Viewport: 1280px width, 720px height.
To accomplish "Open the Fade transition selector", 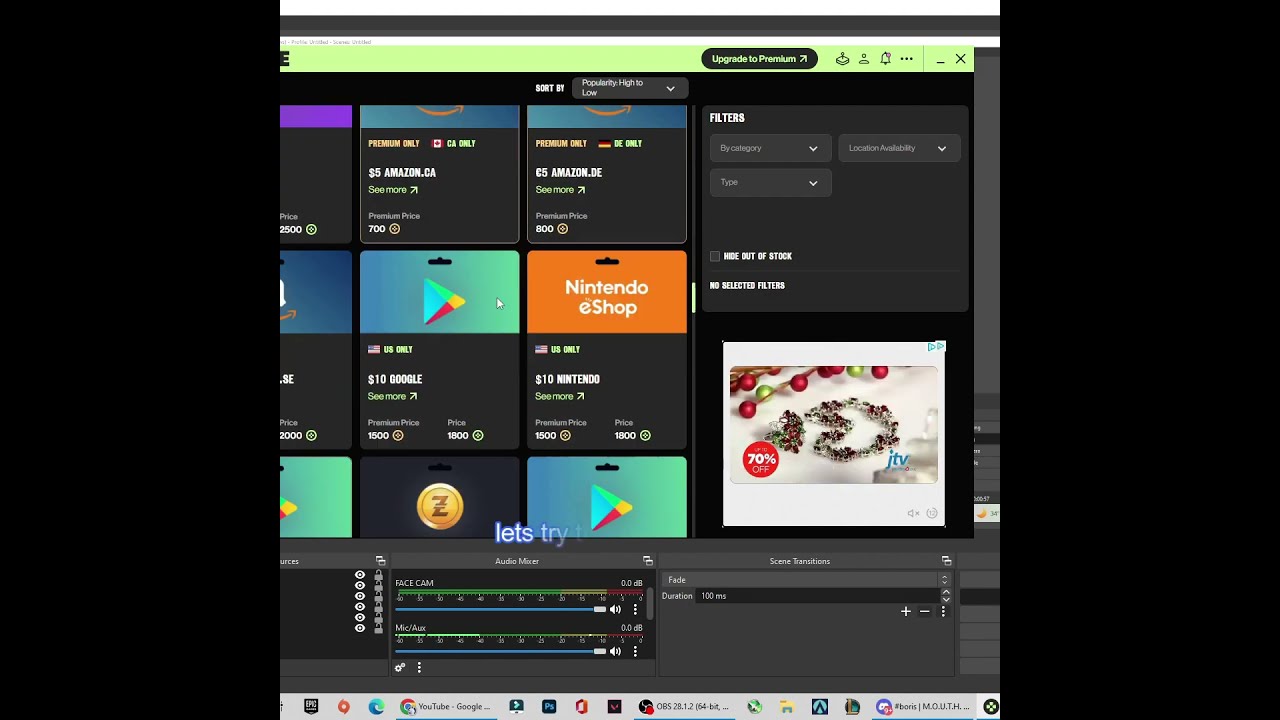I will tap(806, 580).
